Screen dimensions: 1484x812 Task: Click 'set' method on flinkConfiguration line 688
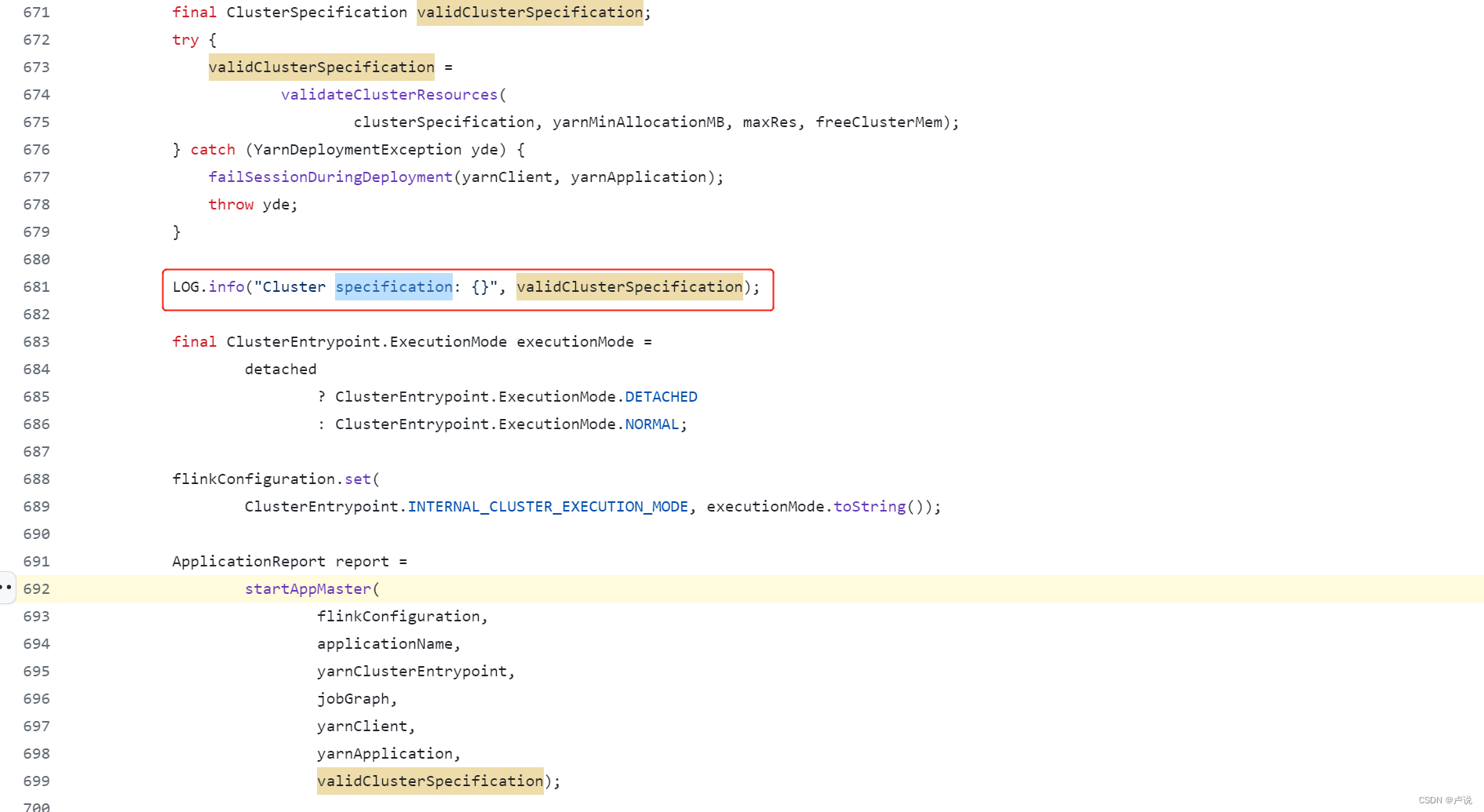click(358, 479)
